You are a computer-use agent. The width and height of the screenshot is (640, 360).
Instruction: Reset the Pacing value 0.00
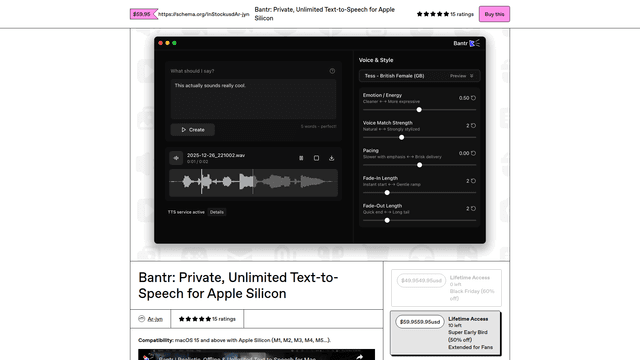click(x=473, y=153)
